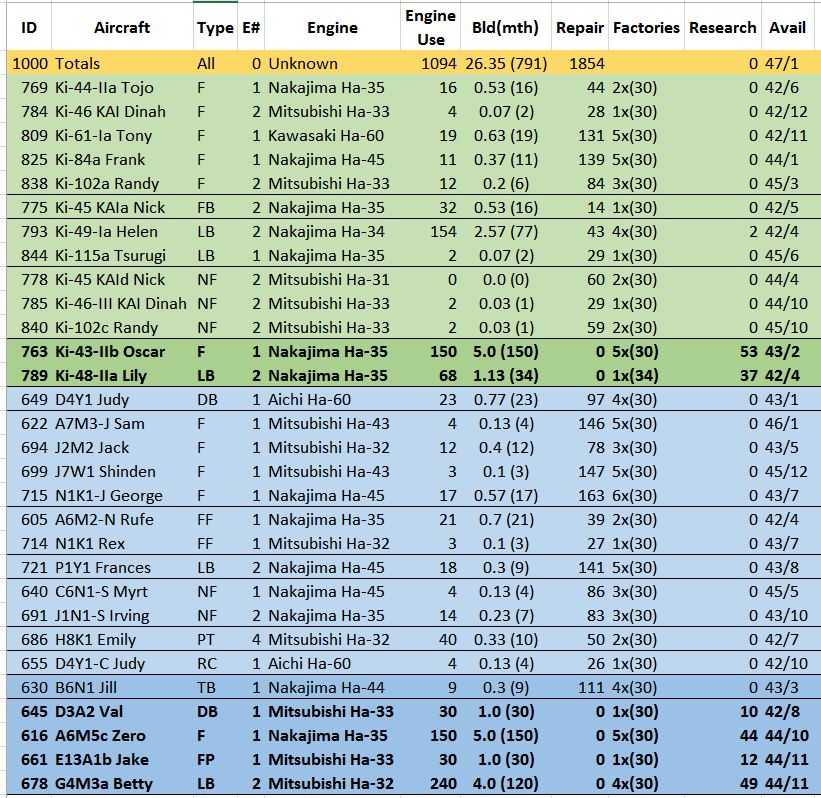Click the Ki-49-Ia Helen cell
The image size is (821, 798).
coord(123,231)
